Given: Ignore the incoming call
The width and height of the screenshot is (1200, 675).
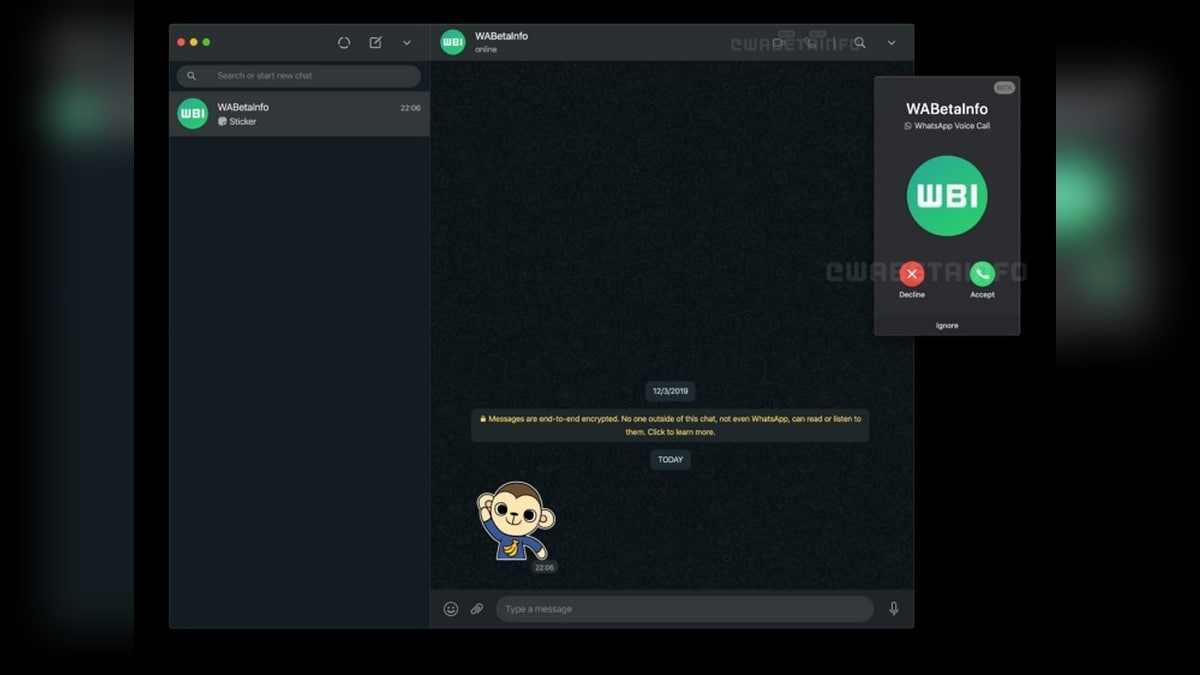Looking at the screenshot, I should [x=946, y=326].
